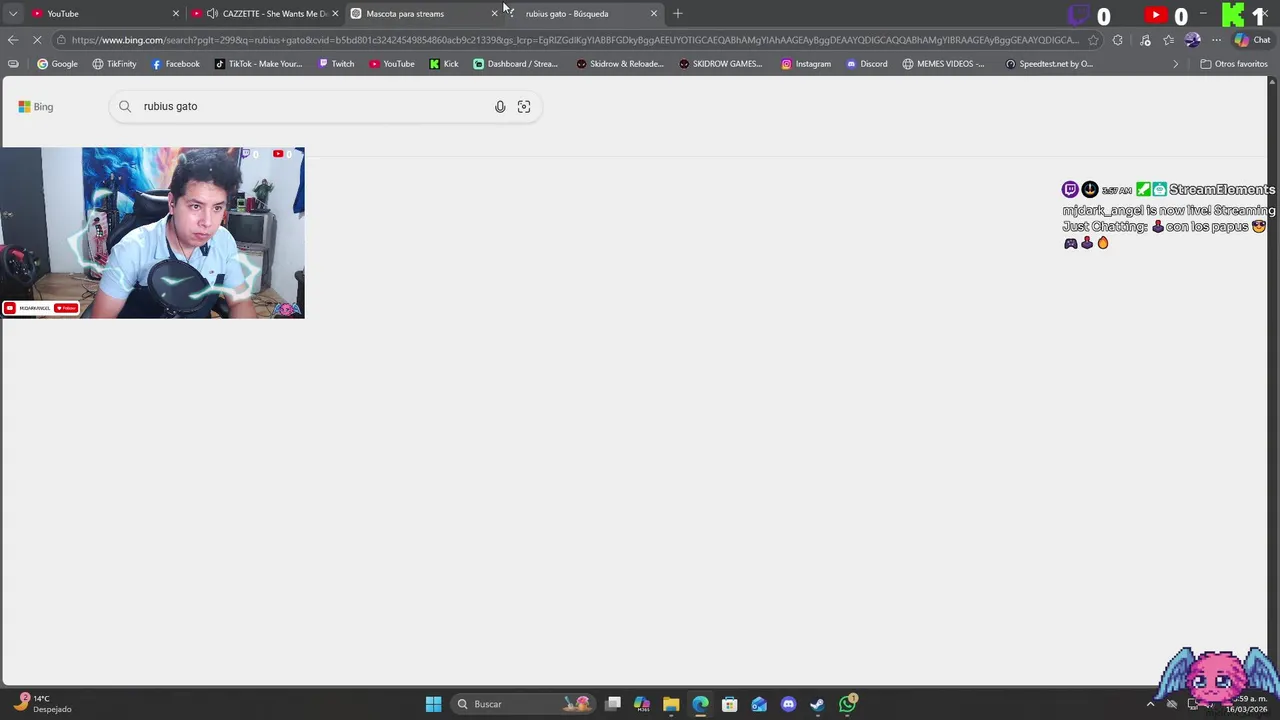Screen dimensions: 1280x720
Task: Select the rubius gato - Búsqueda tab
Action: (x=580, y=13)
